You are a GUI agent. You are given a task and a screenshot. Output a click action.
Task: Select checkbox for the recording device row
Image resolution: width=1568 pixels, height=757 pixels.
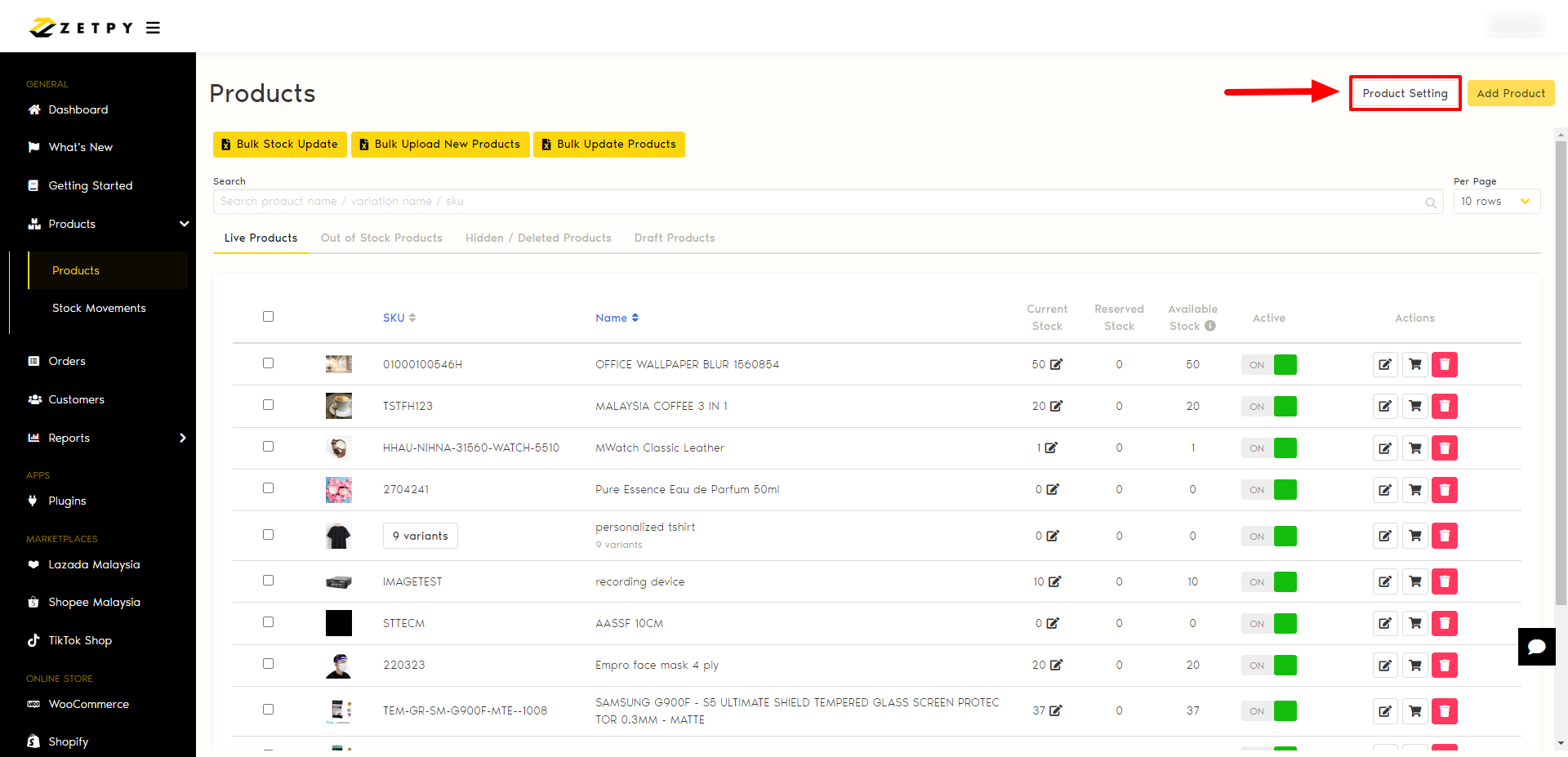(268, 581)
